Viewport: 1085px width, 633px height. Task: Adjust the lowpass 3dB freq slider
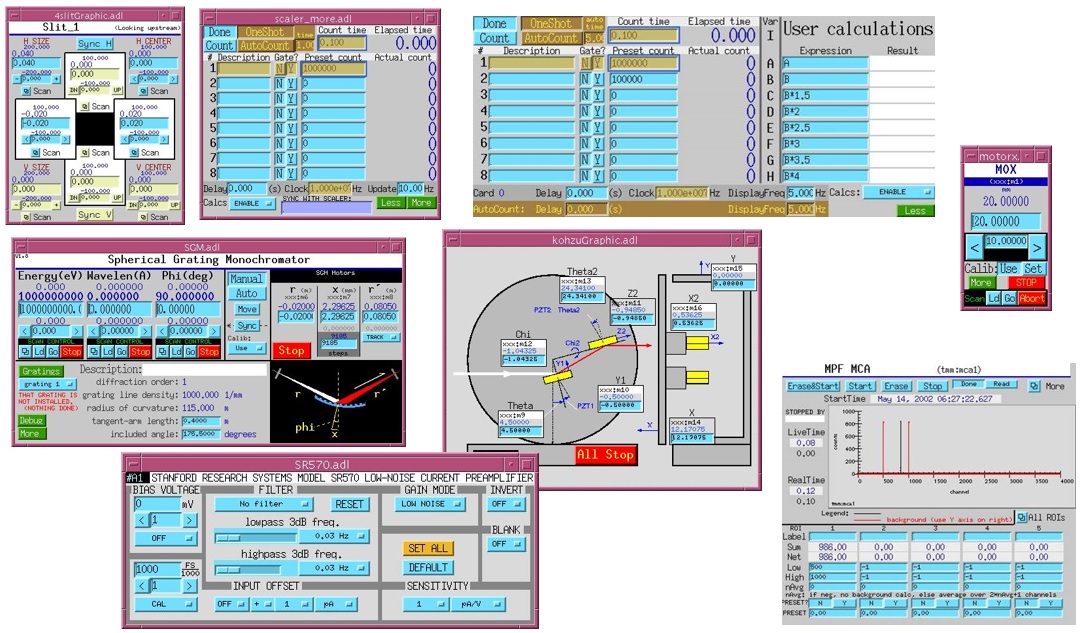[254, 537]
